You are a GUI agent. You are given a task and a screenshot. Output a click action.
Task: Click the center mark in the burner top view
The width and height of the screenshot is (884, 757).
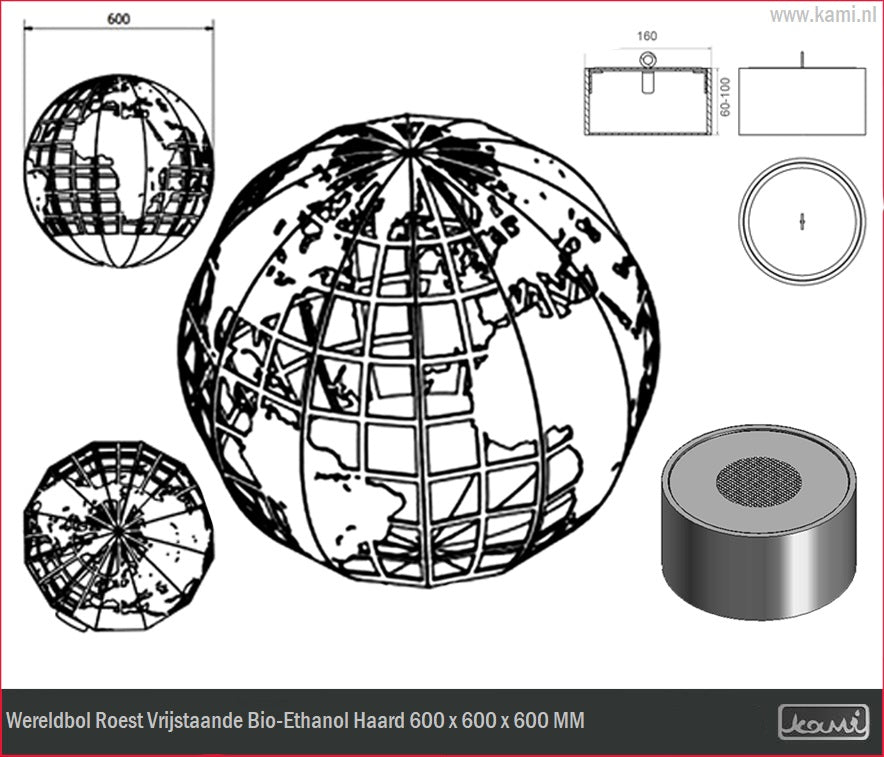tap(800, 221)
